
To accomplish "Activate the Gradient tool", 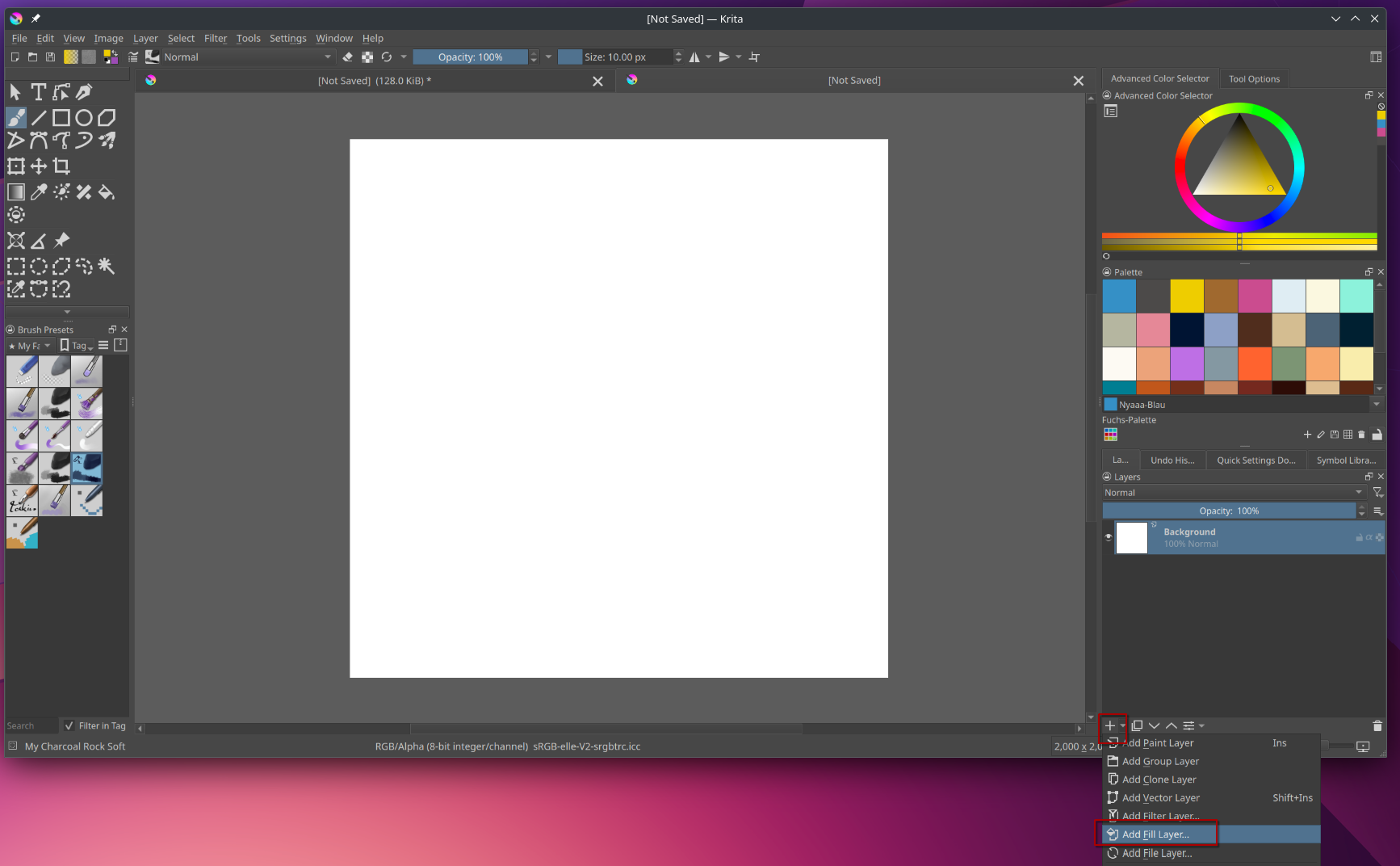I will 16,192.
